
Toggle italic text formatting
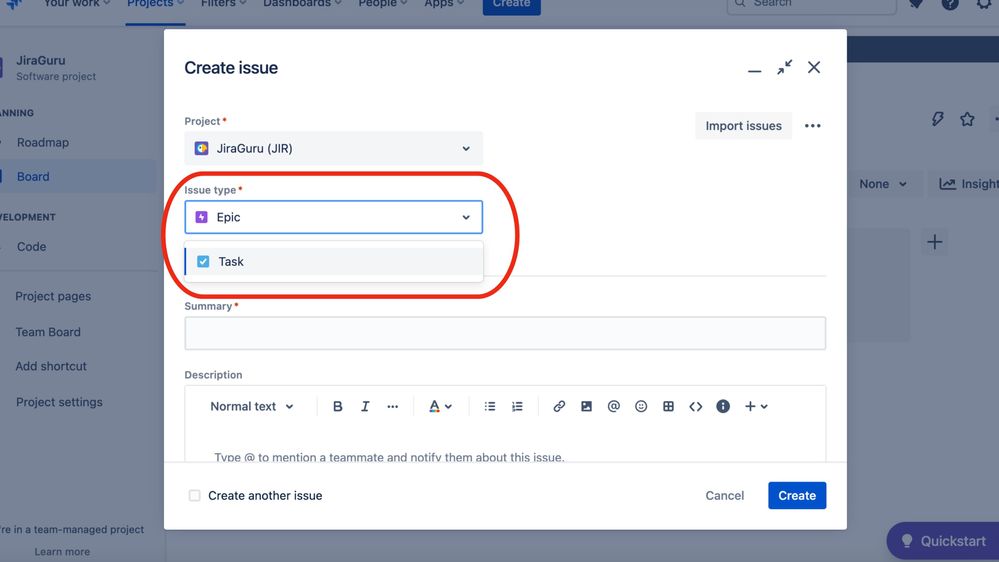pyautogui.click(x=365, y=407)
